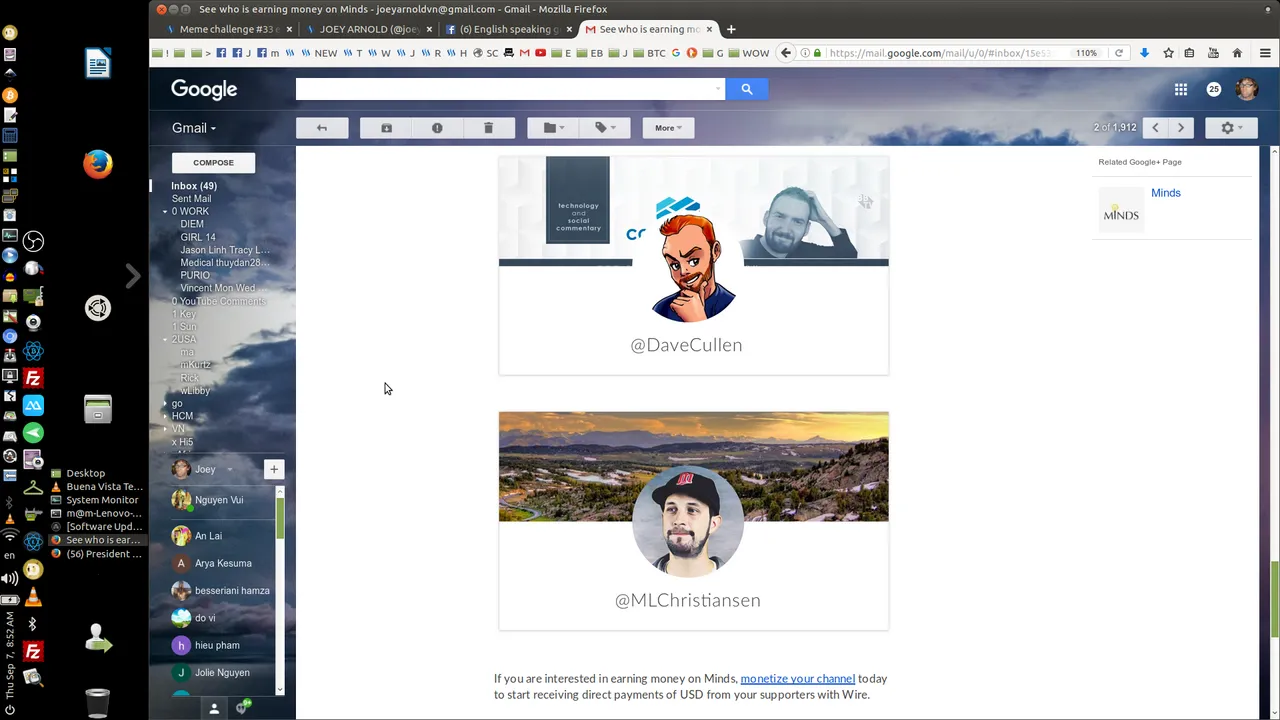Go to the older email arrow

click(1181, 128)
